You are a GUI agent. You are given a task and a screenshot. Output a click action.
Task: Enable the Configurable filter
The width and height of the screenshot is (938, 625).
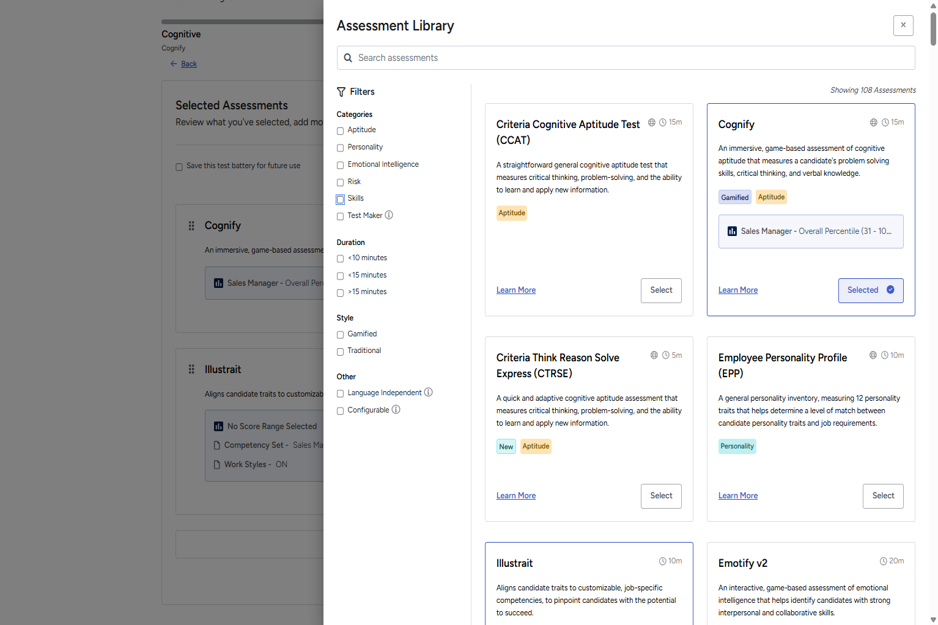(340, 411)
